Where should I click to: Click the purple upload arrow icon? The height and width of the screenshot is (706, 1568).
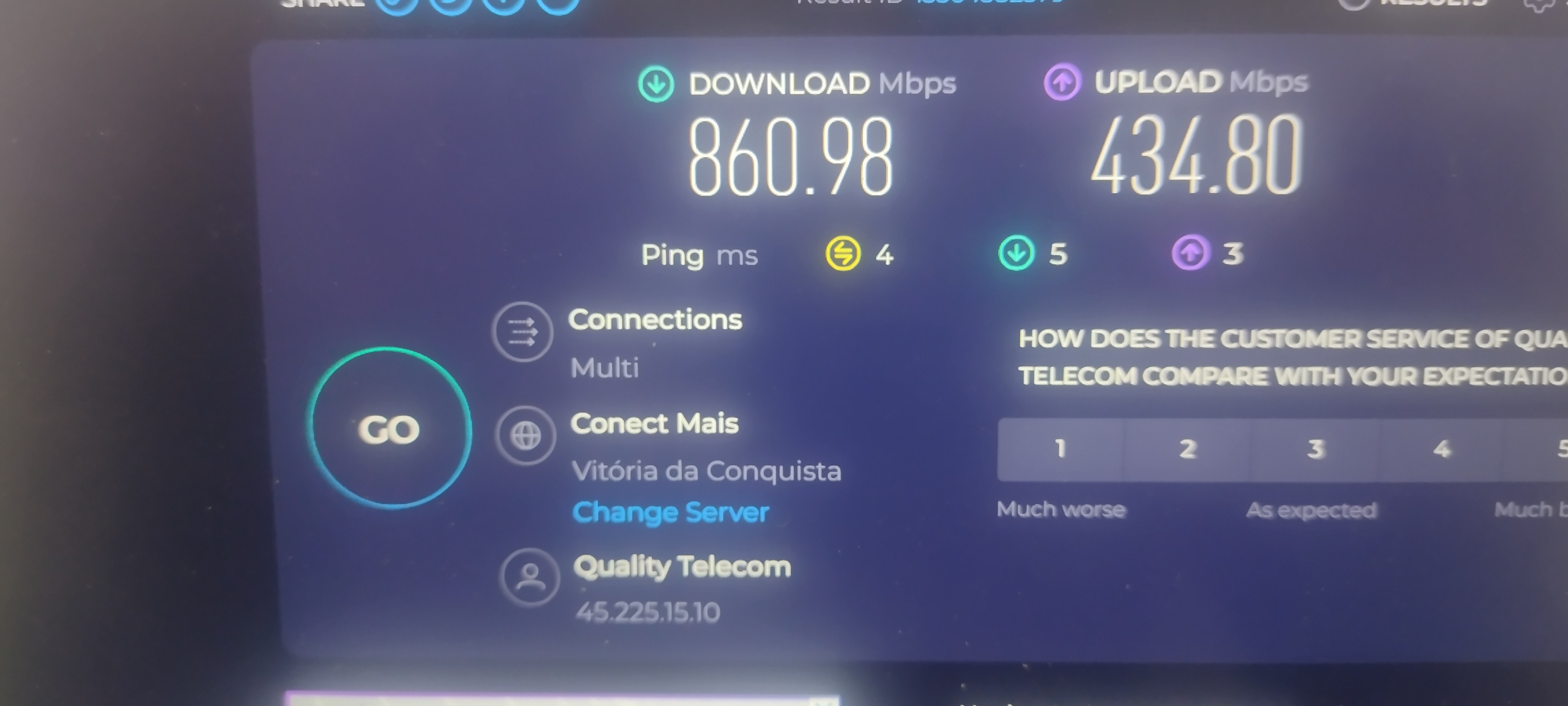(x=1062, y=82)
